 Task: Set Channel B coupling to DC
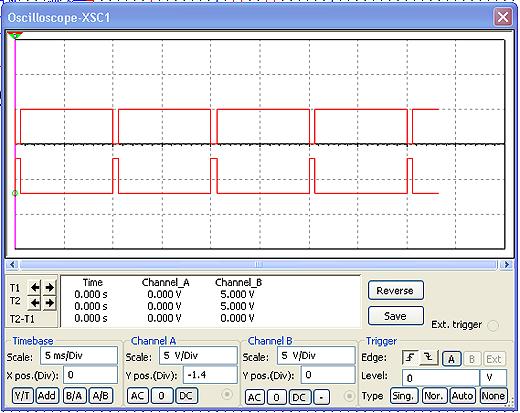coord(299,397)
